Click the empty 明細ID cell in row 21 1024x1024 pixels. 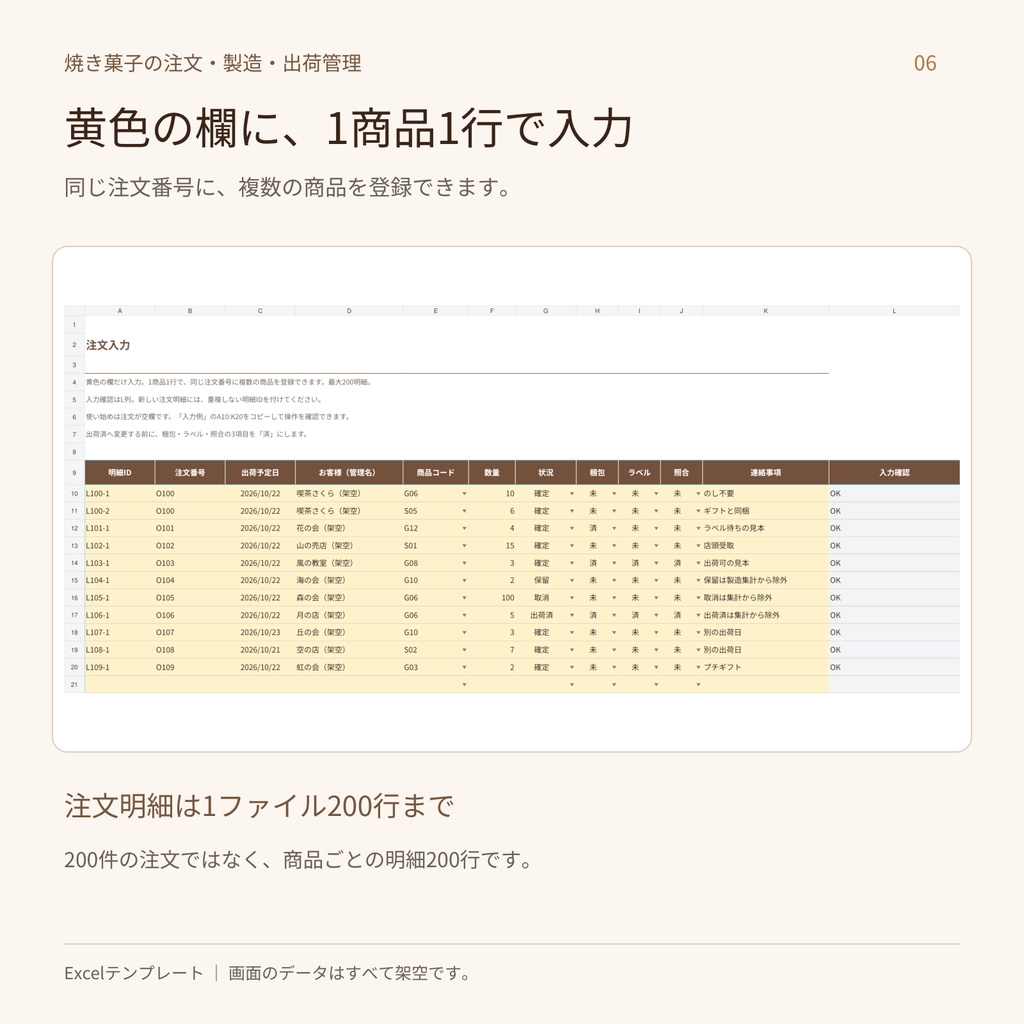pos(120,684)
